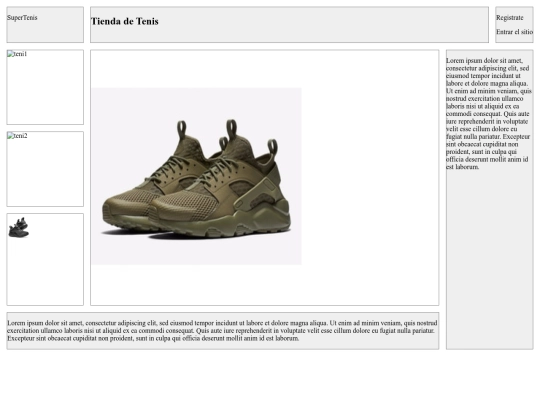Screen dimensions: 540x405
Task: Select the teni2 broken image thumbnail
Action: click(x=17, y=136)
